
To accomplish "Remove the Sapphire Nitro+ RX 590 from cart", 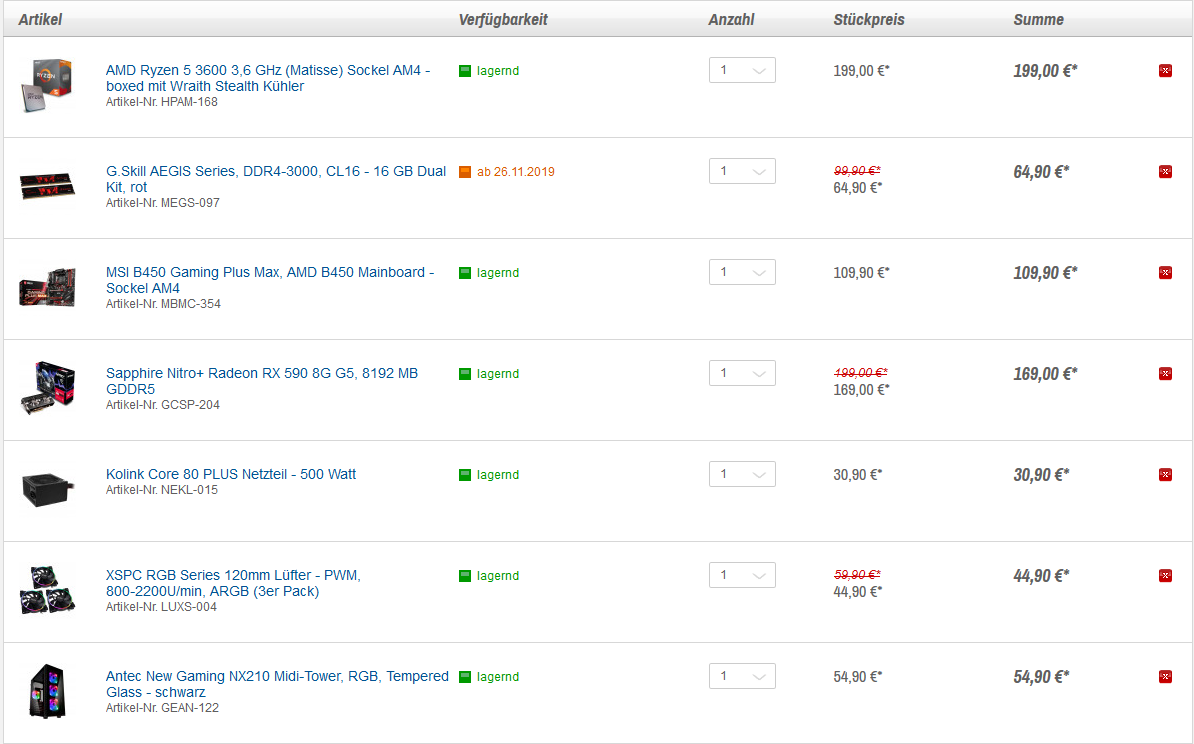I will [1165, 374].
